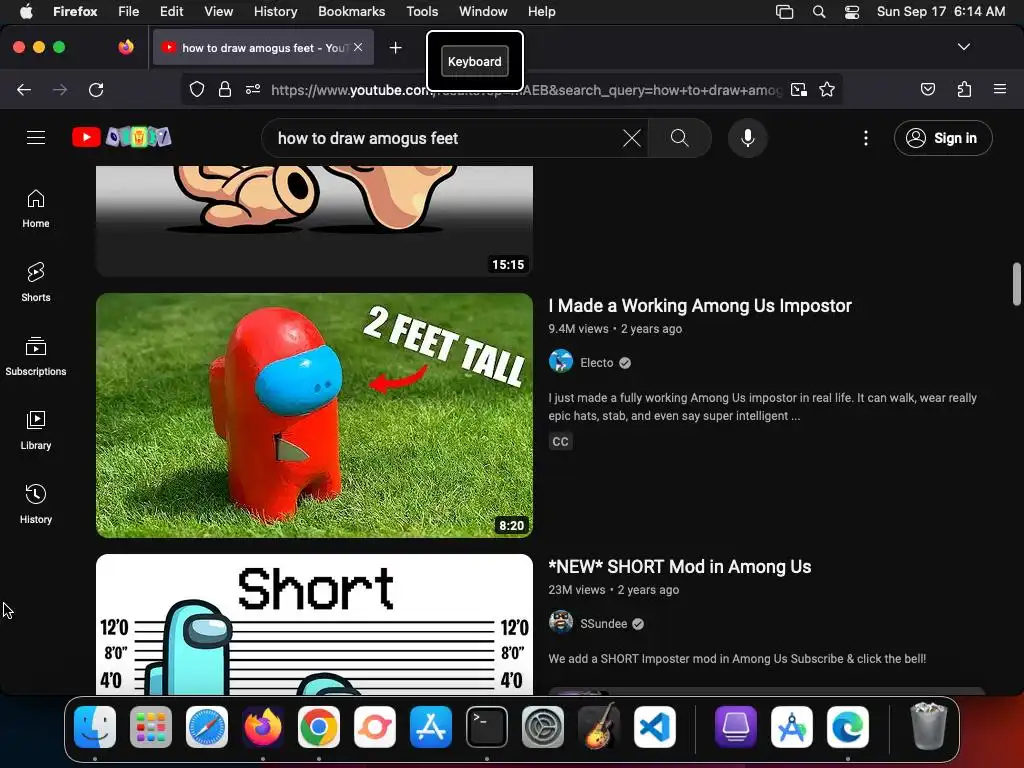The height and width of the screenshot is (768, 1024).
Task: Launch Safari from the Dock
Action: pyautogui.click(x=207, y=727)
